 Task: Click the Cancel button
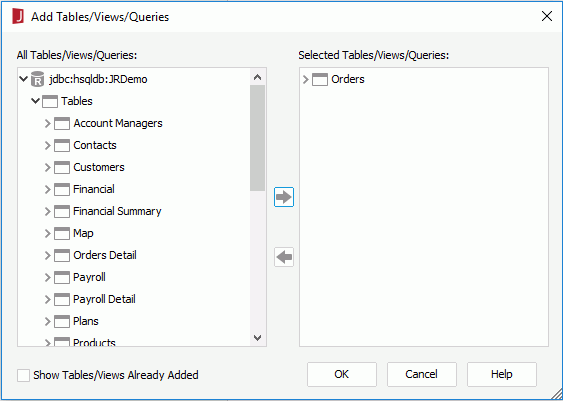[x=422, y=374]
